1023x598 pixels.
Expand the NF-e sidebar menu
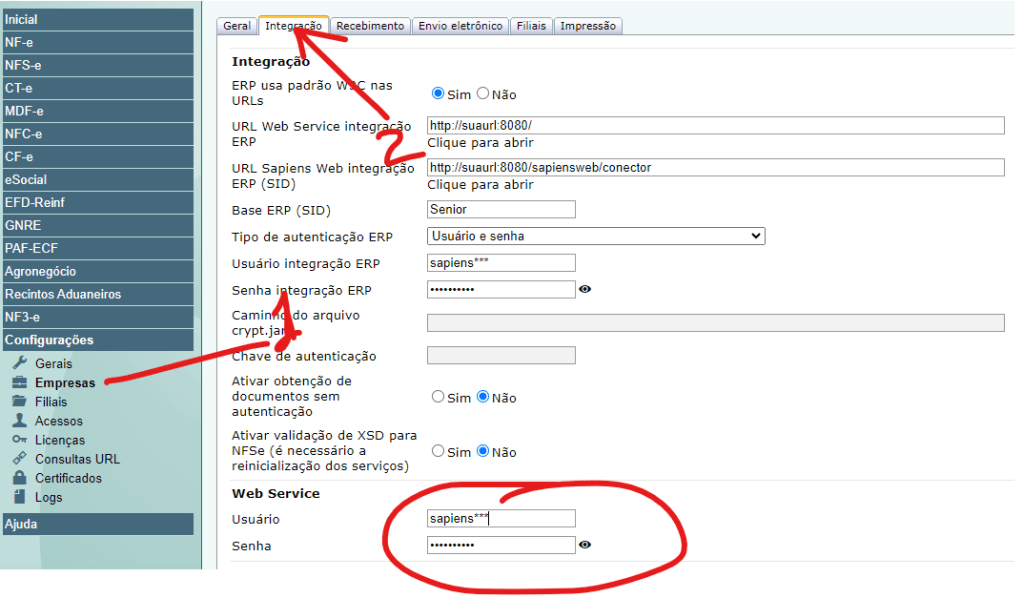pyautogui.click(x=97, y=42)
